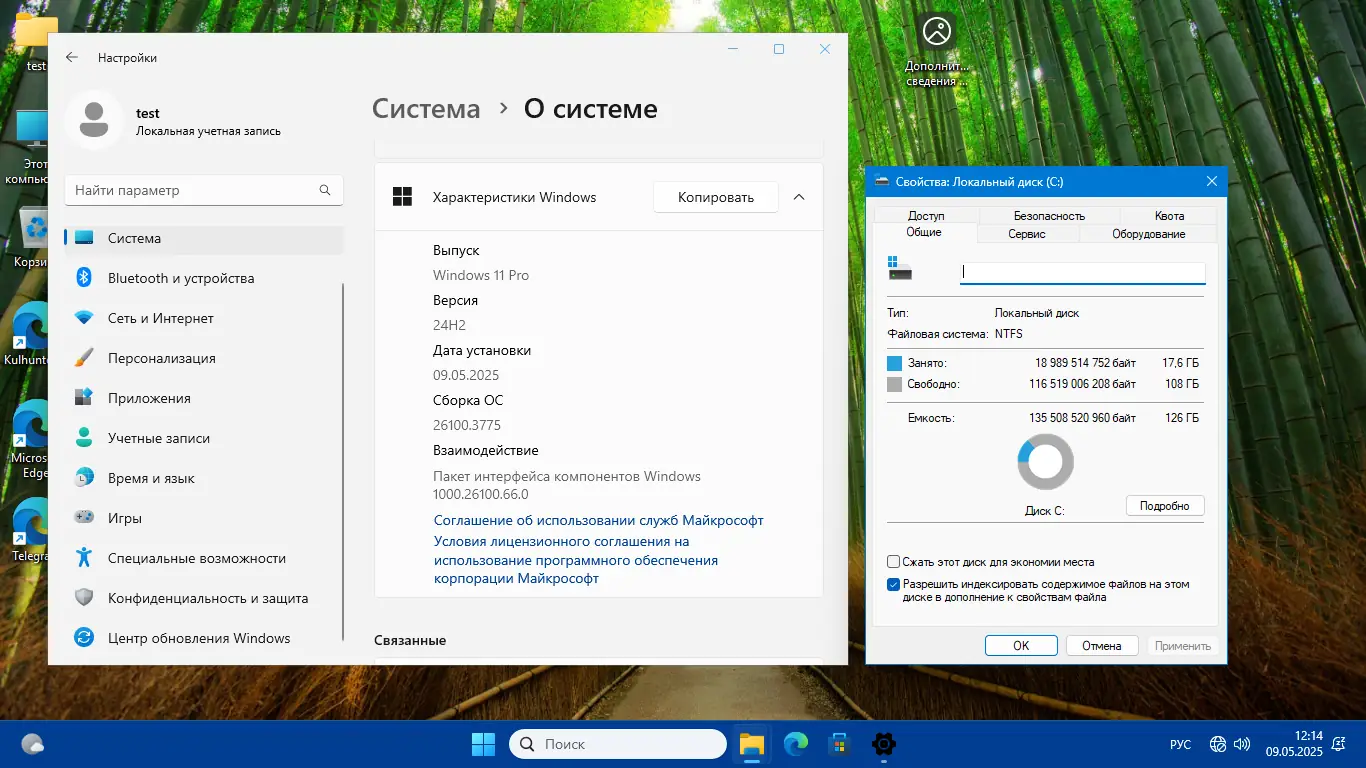Click File Explorer icon in taskbar

pyautogui.click(x=751, y=744)
